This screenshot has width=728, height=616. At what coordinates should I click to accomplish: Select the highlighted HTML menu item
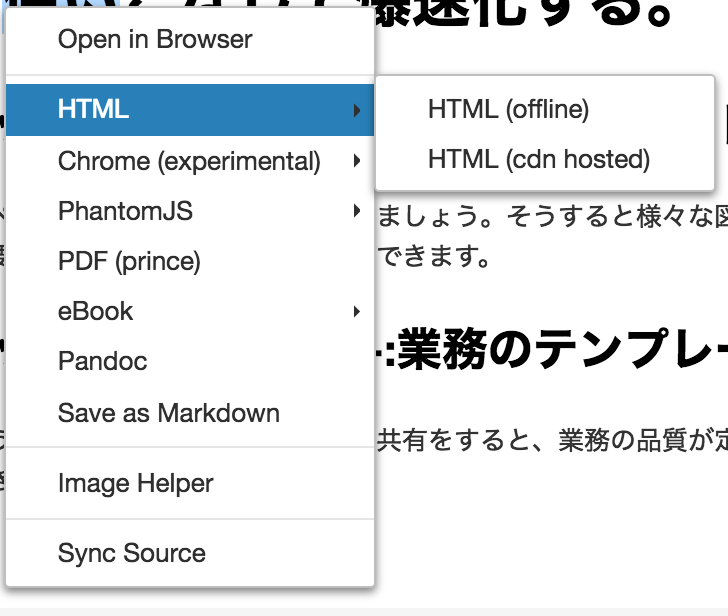click(x=190, y=110)
